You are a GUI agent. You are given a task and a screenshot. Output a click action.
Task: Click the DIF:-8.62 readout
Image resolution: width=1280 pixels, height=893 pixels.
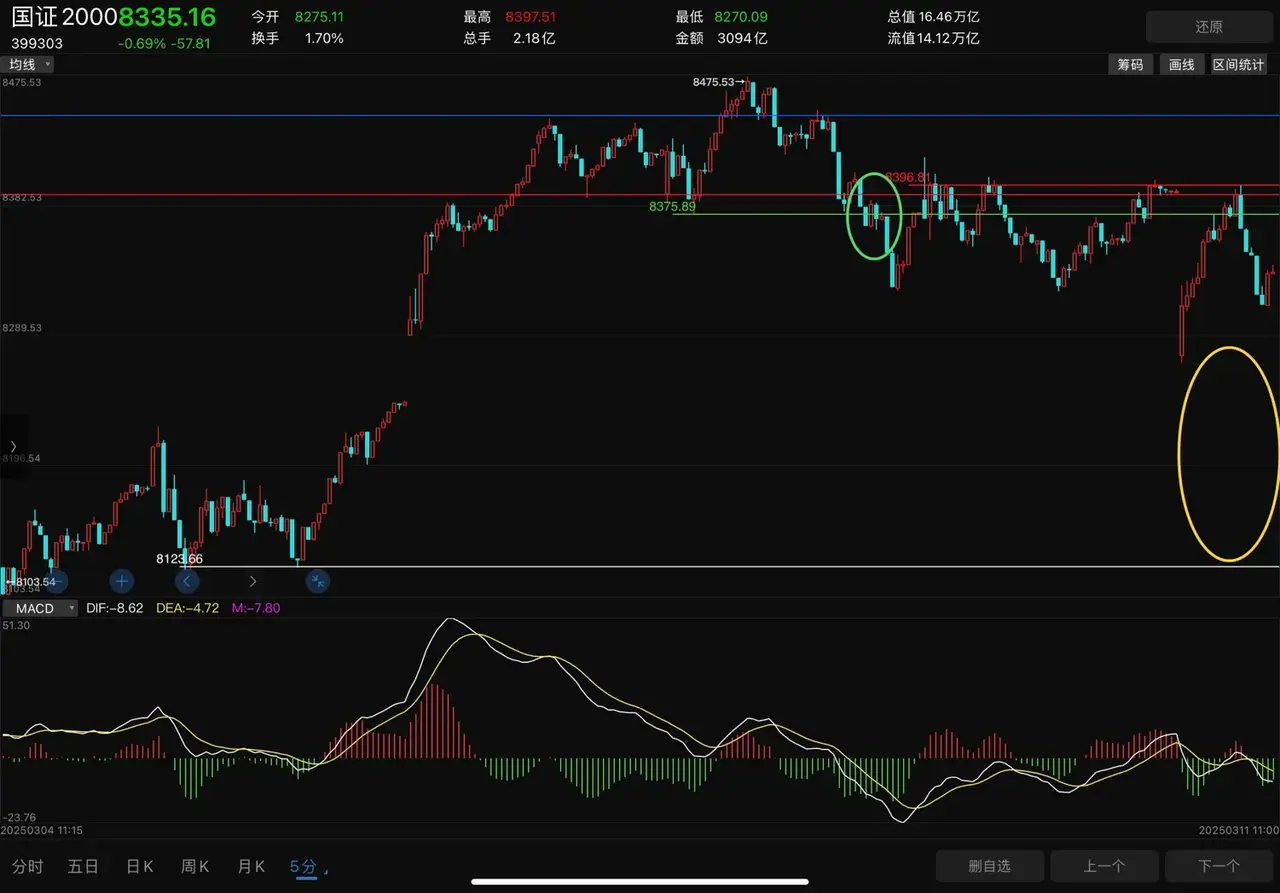click(115, 608)
